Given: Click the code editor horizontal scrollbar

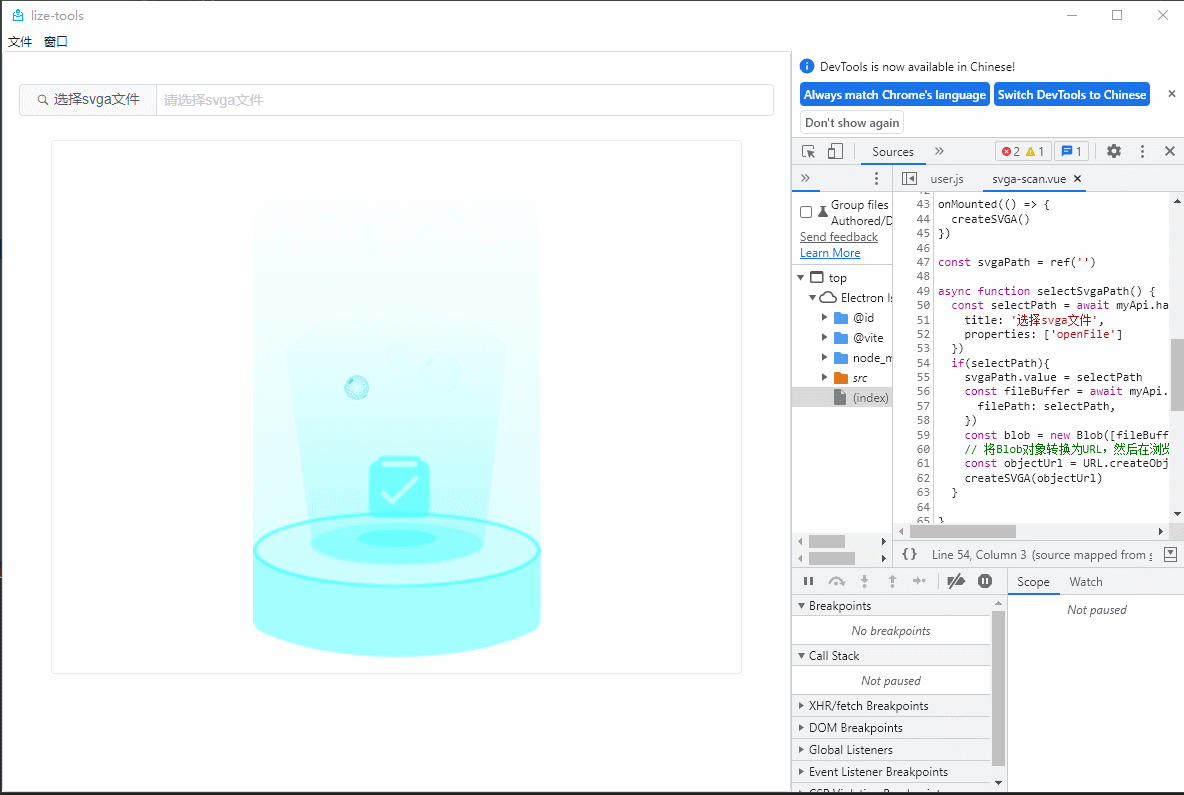Looking at the screenshot, I should coord(962,531).
